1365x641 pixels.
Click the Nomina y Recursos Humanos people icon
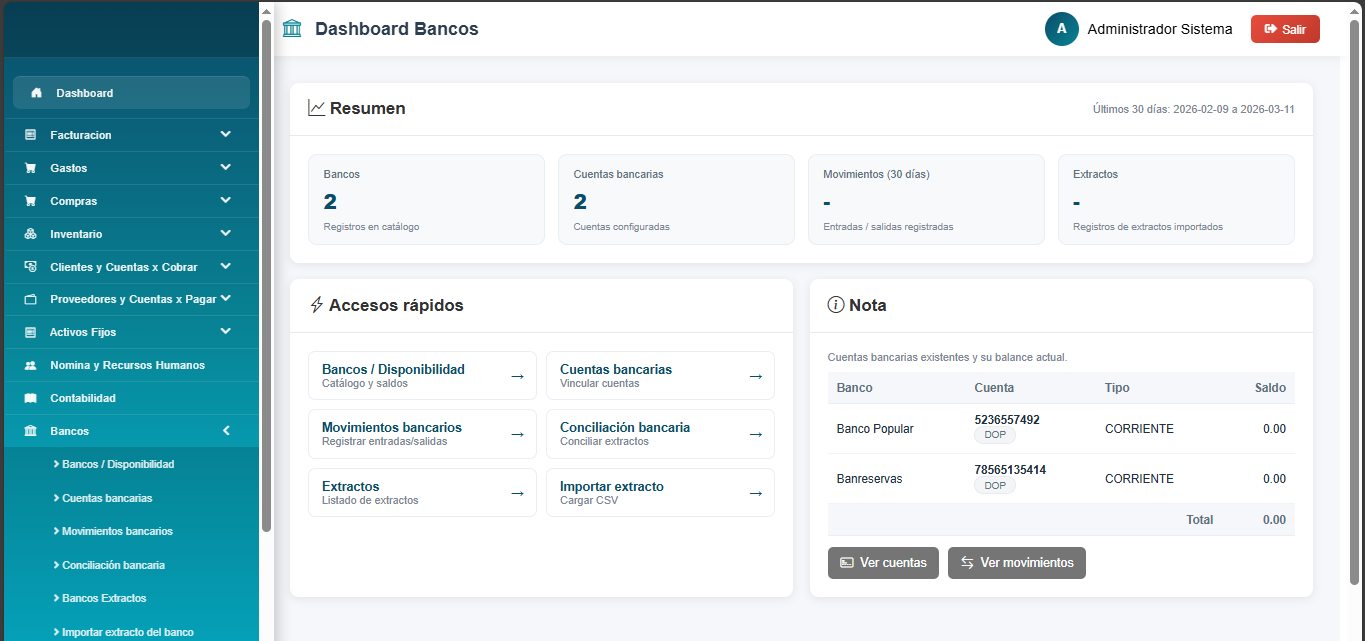coord(30,365)
